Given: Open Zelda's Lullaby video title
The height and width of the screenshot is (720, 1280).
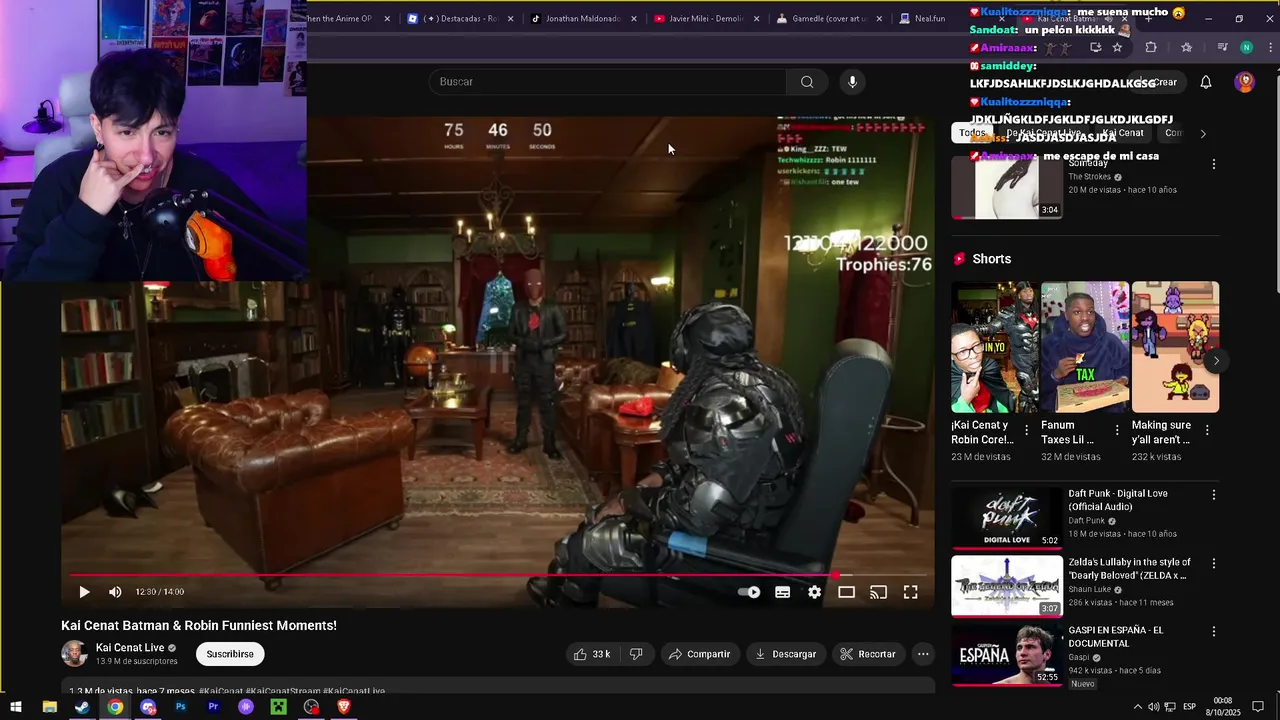Looking at the screenshot, I should pos(1130,569).
